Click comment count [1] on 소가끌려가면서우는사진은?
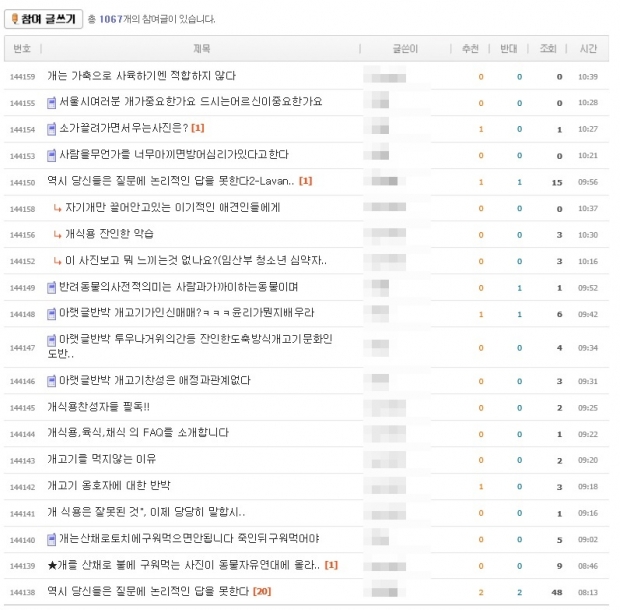Screen dimensions: 620x610 [198, 128]
